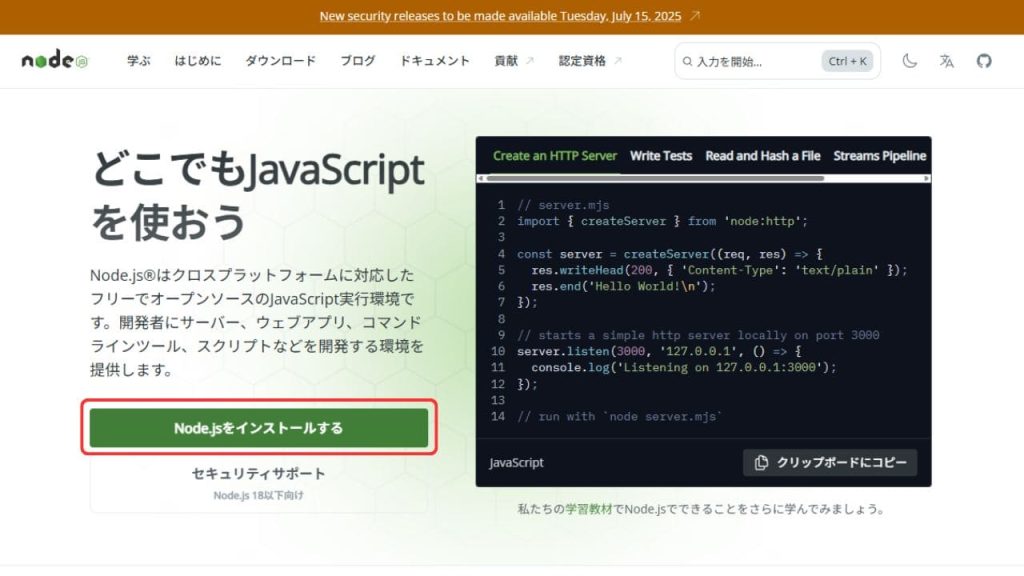The width and height of the screenshot is (1024, 576).
Task: Open the 学習教材 link
Action: [588, 509]
